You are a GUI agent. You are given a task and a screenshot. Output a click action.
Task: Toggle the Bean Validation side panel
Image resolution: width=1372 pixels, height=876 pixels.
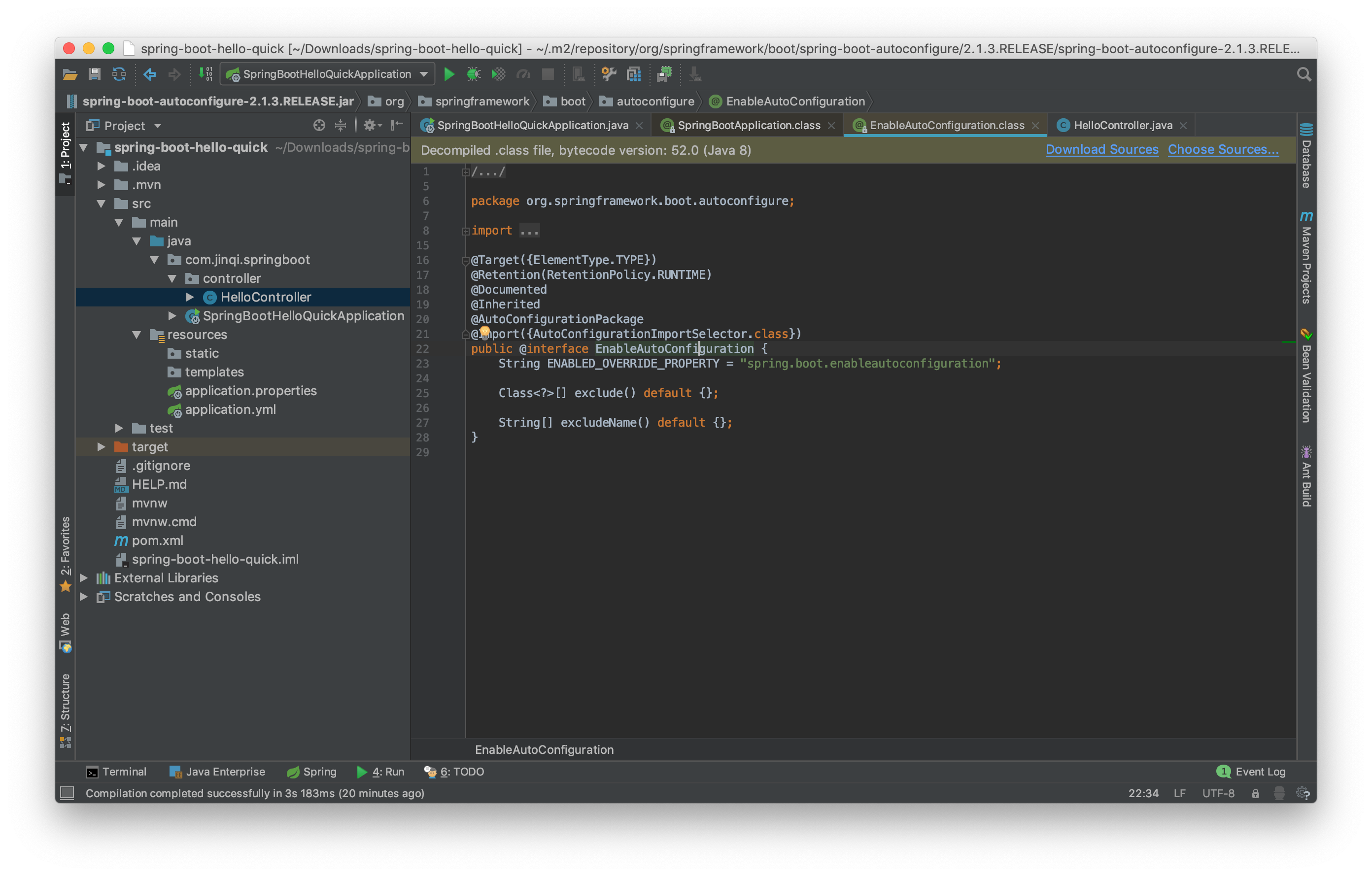pos(1306,376)
